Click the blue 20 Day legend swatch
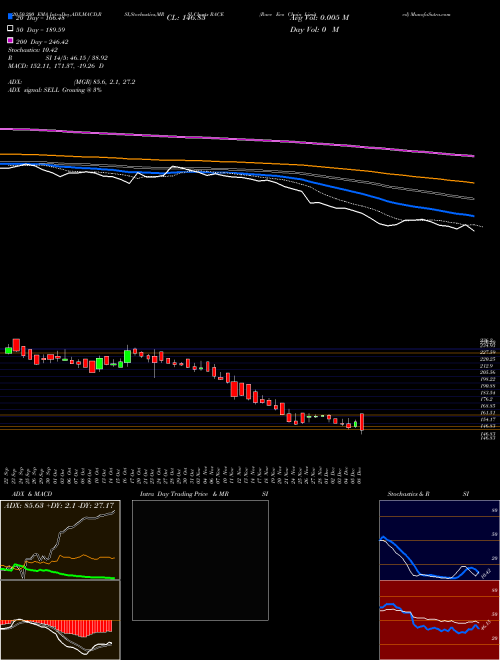The width and height of the screenshot is (500, 660). click(10, 17)
